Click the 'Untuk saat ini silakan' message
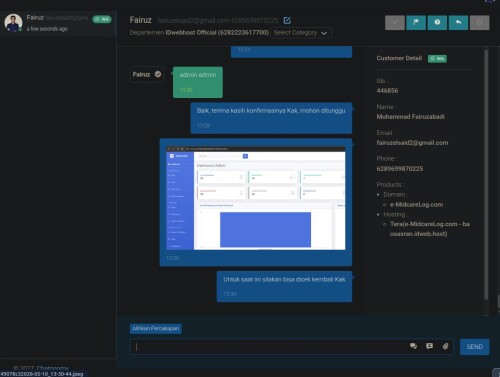Viewport: 500px width, 377px height. (284, 286)
